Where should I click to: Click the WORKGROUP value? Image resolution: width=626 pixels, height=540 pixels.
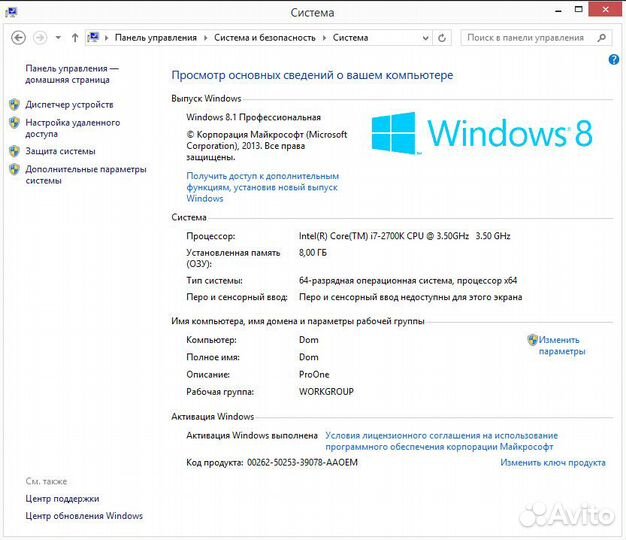click(326, 392)
